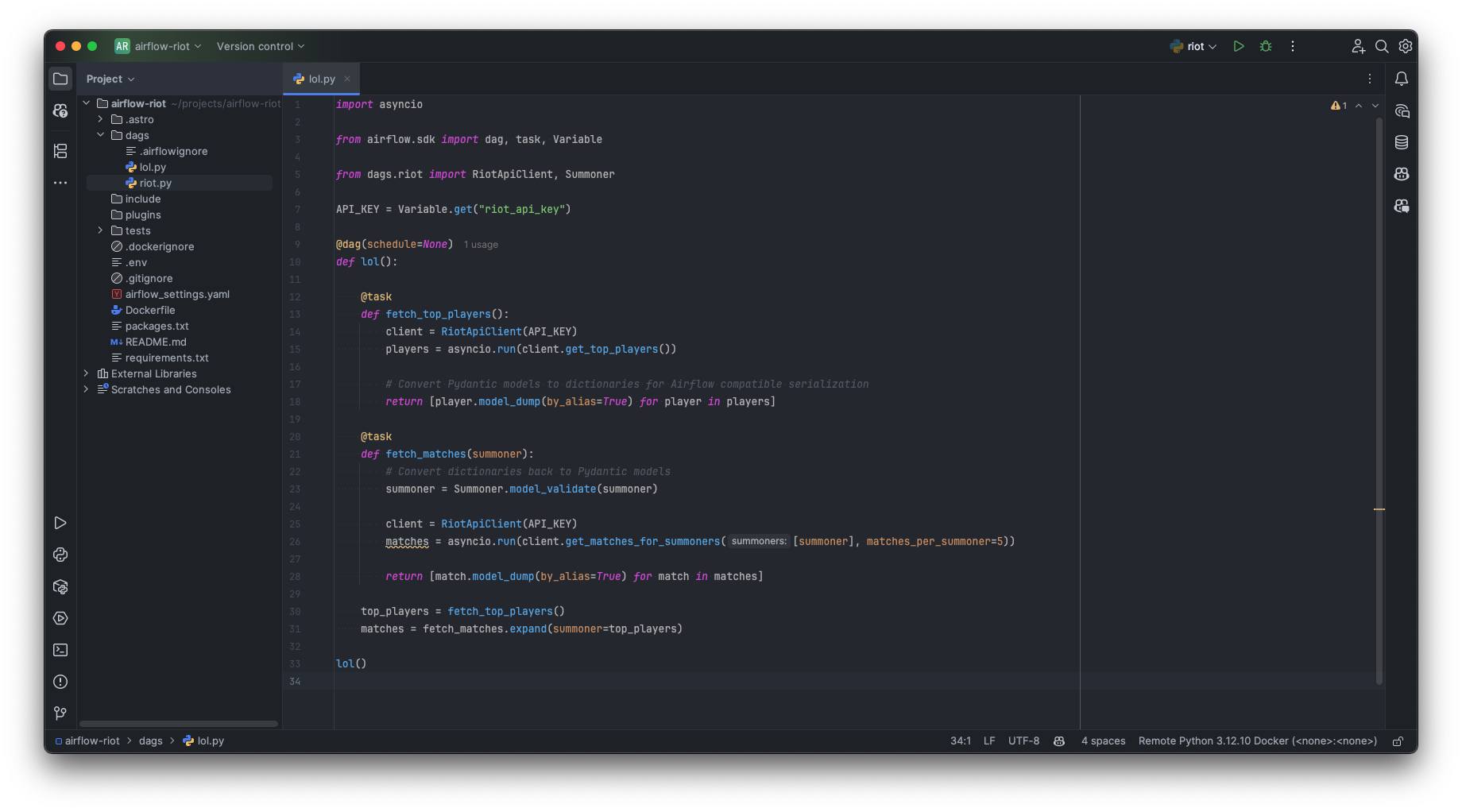Toggle read-only lock in status bar
Viewport: 1462px width, 812px height.
[1398, 741]
